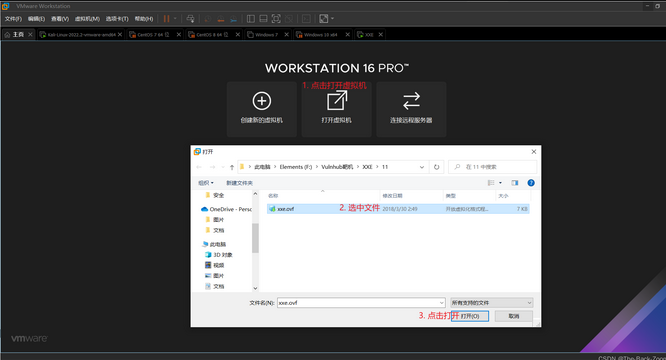
Task: Click the Send Ctrl+Alt+Del toolbar icon
Action: coord(190,19)
